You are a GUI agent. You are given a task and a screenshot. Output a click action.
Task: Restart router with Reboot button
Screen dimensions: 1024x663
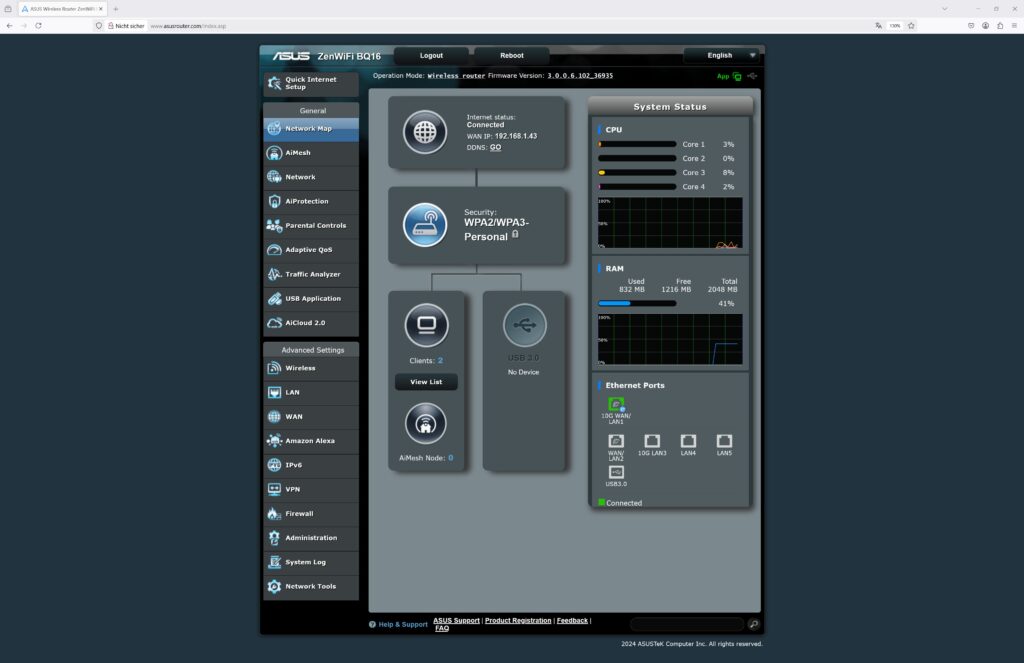511,56
